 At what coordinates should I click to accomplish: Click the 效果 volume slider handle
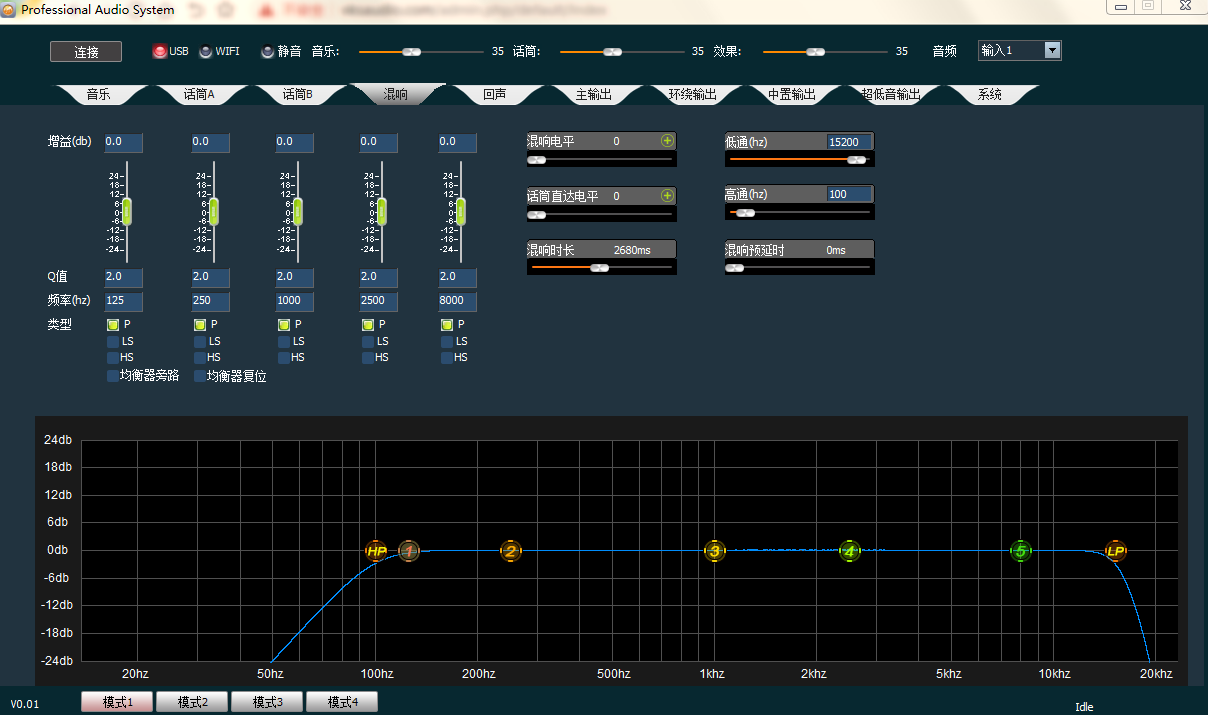click(816, 51)
